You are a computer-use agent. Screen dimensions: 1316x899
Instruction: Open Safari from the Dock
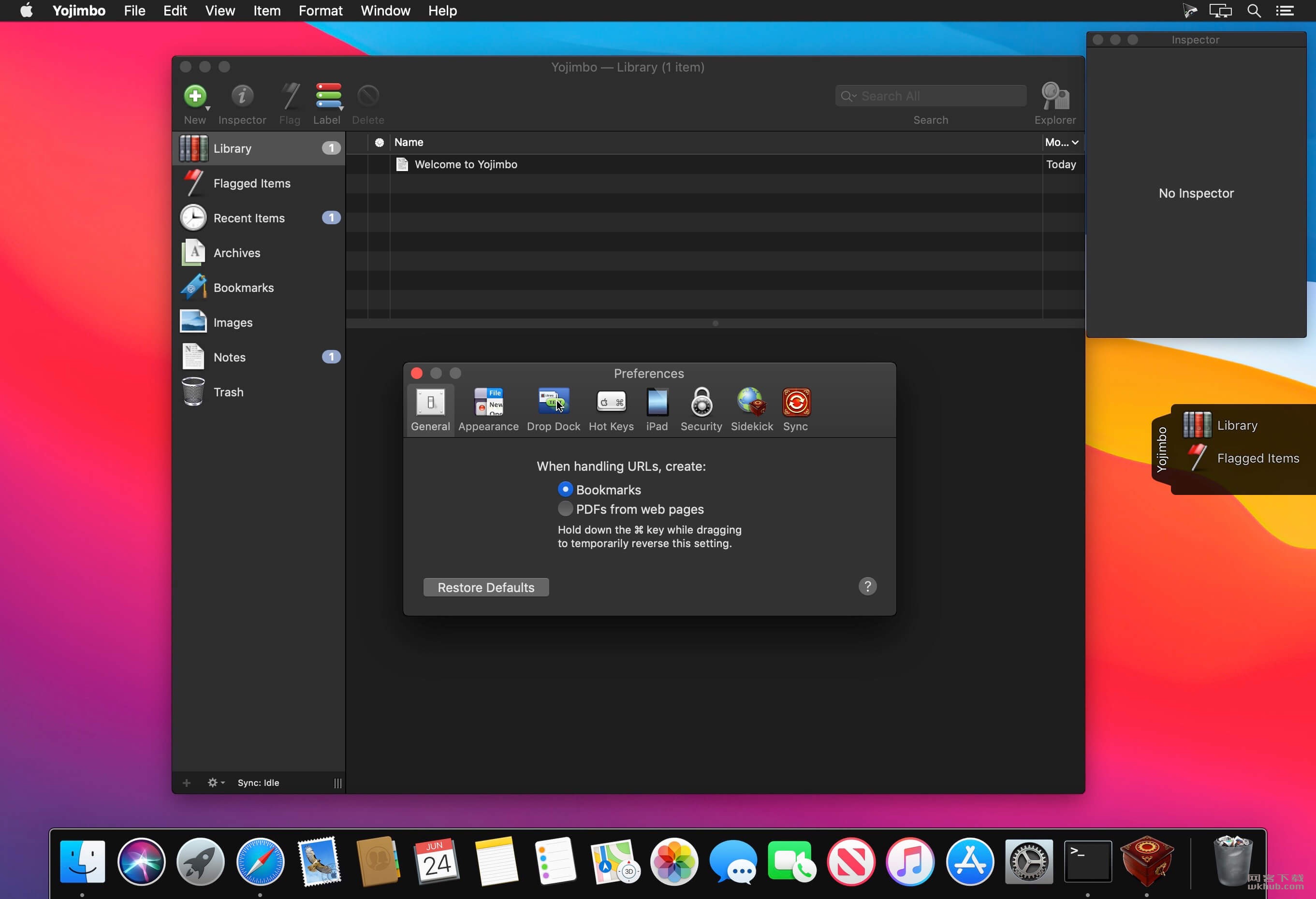(x=260, y=862)
